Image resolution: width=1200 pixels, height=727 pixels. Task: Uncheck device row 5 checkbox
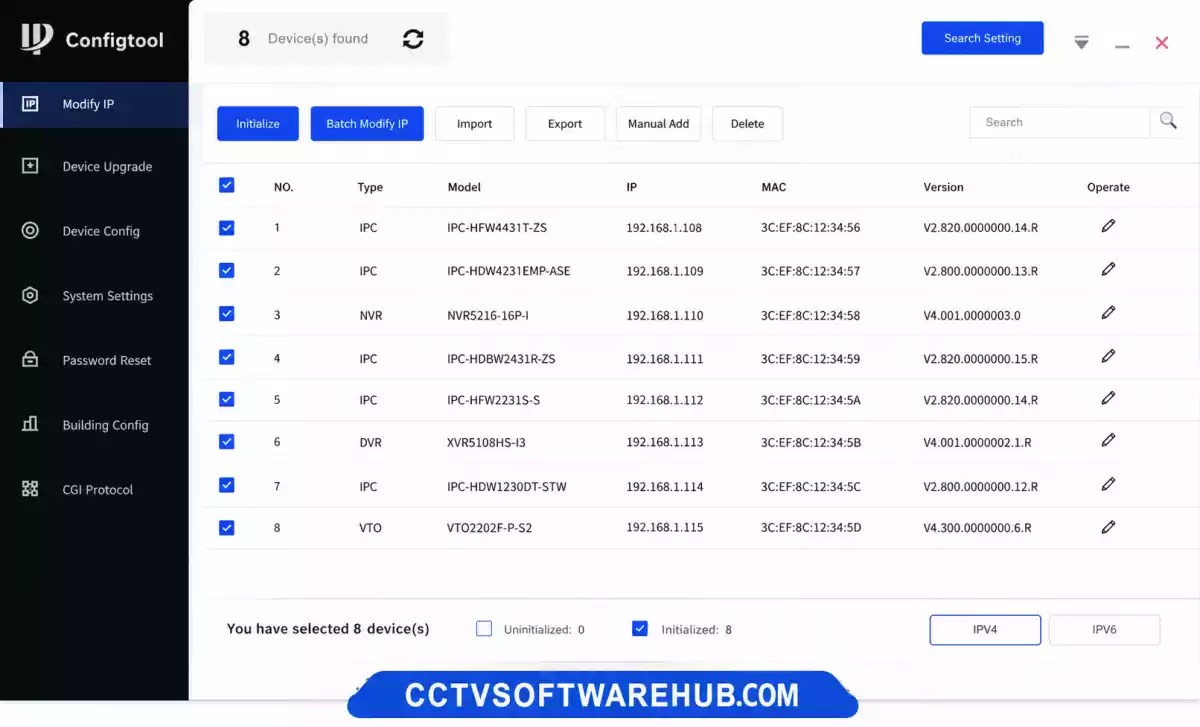click(226, 399)
